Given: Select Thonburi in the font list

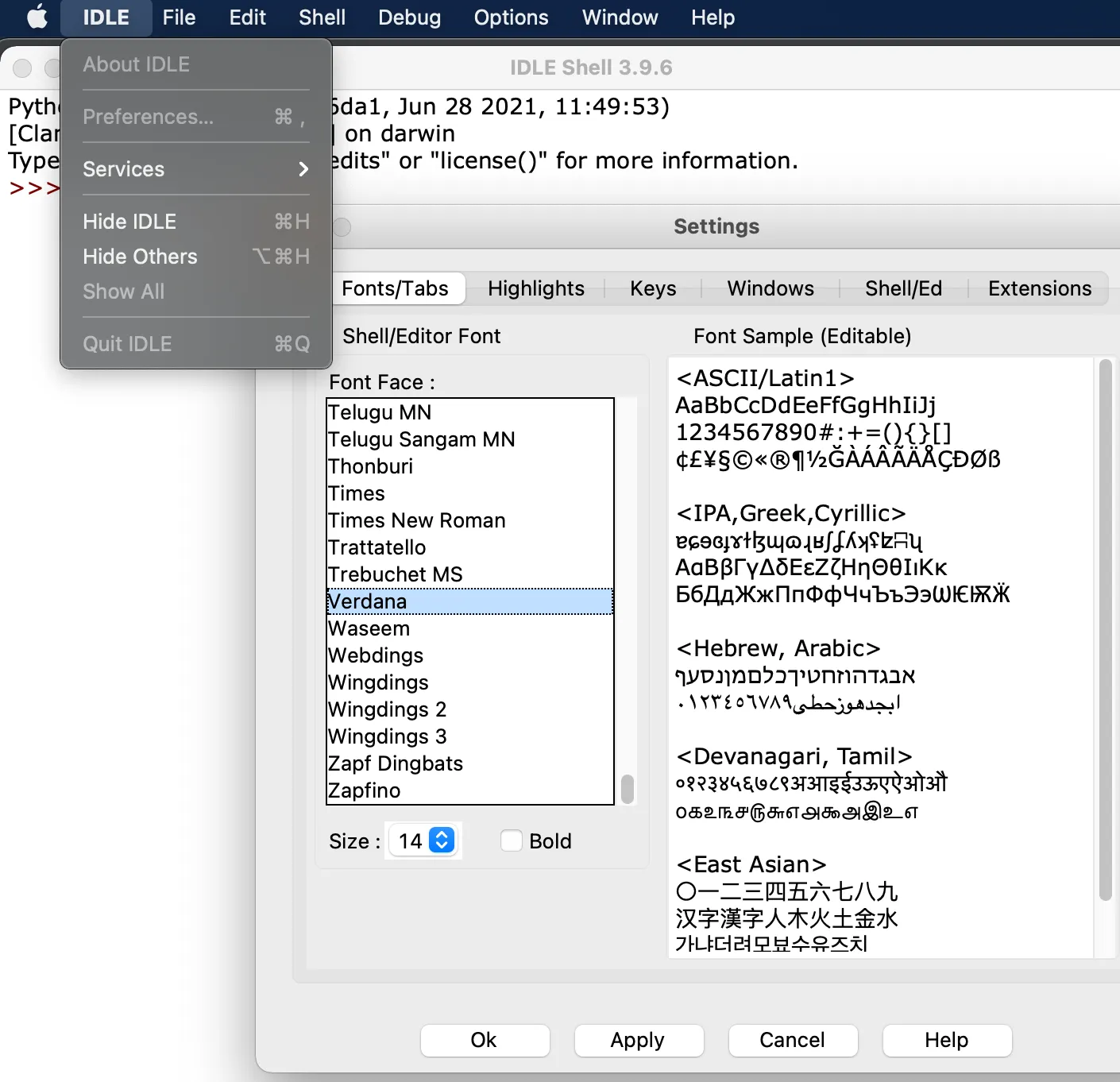Looking at the screenshot, I should pos(470,466).
